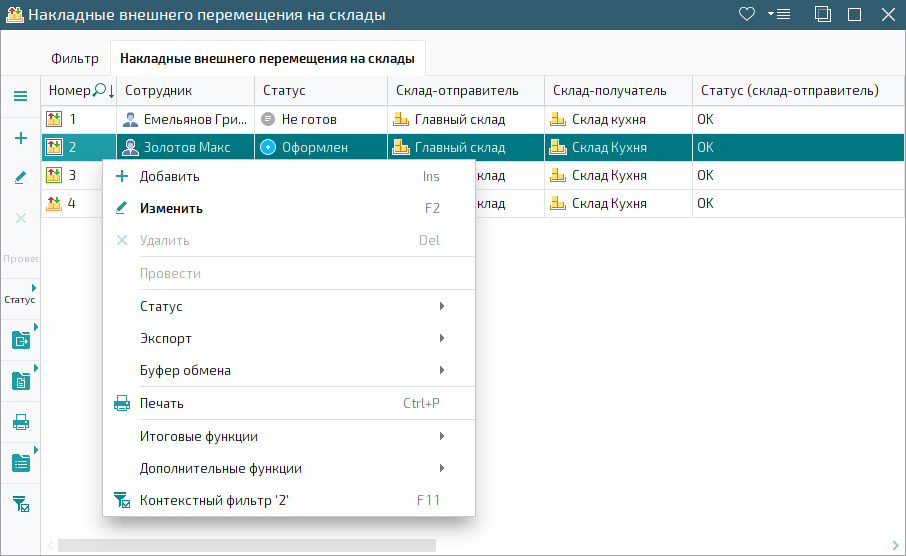Switch to the Фильтр tab
Screen dimensions: 906x556
[x=75, y=59]
